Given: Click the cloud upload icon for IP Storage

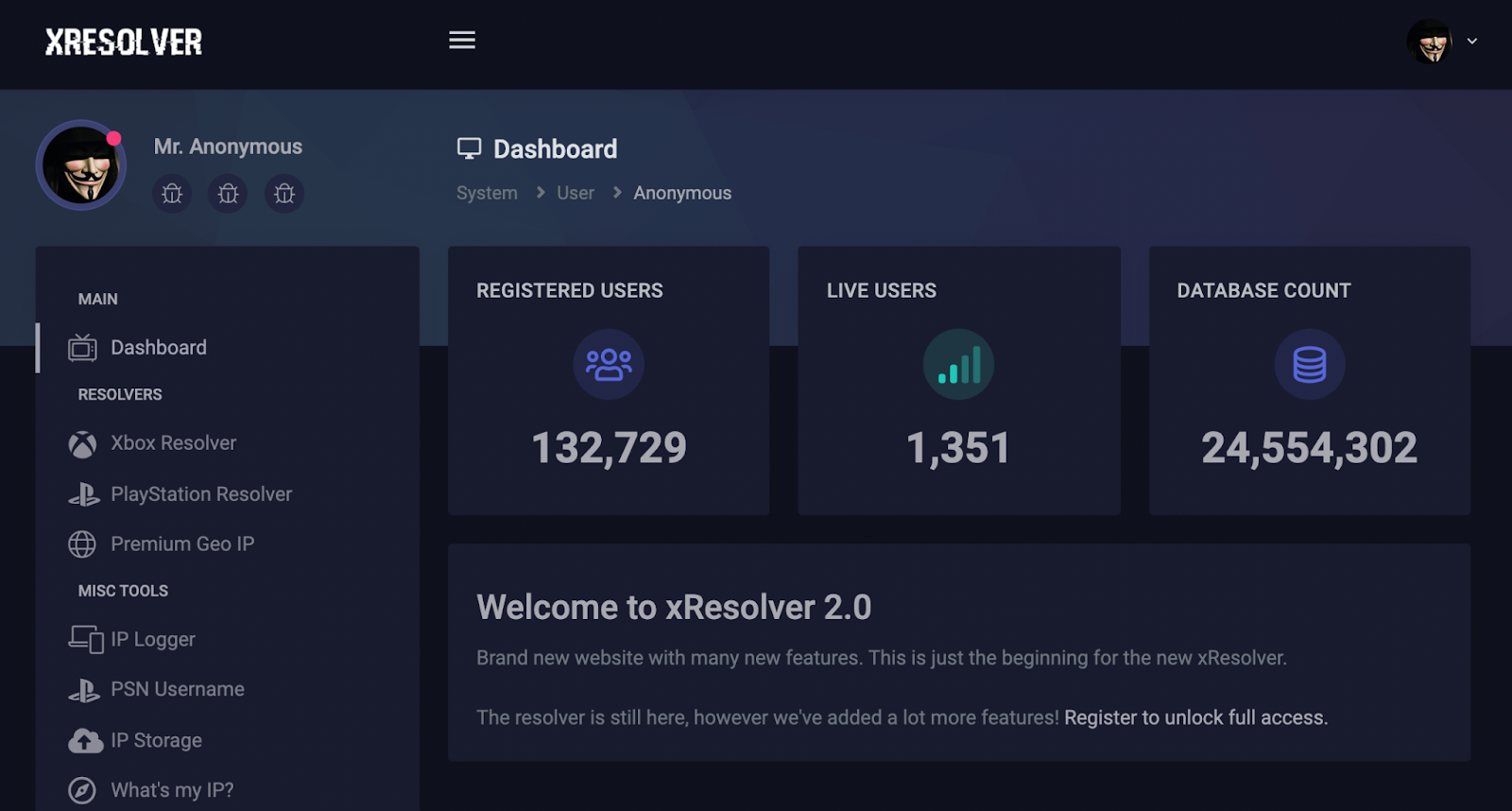Looking at the screenshot, I should pyautogui.click(x=85, y=741).
